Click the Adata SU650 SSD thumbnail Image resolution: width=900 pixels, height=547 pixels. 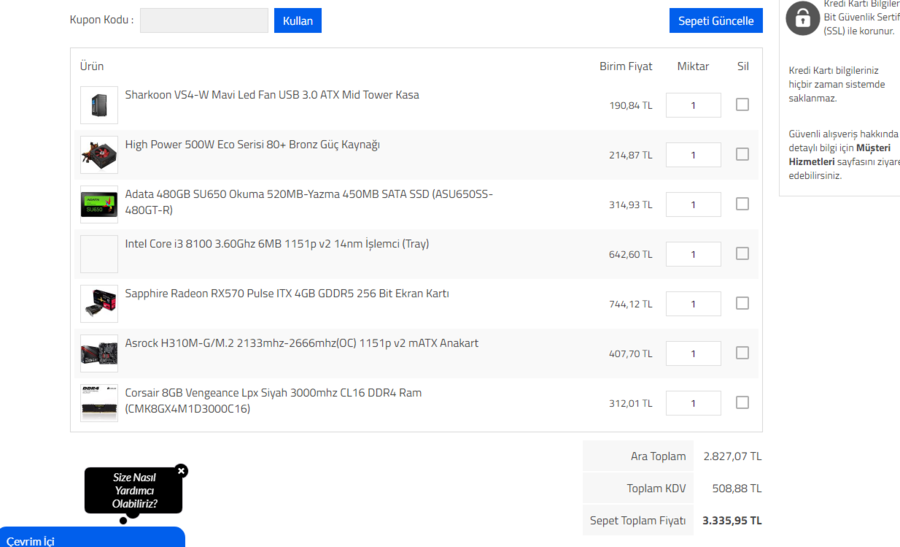[x=99, y=204]
